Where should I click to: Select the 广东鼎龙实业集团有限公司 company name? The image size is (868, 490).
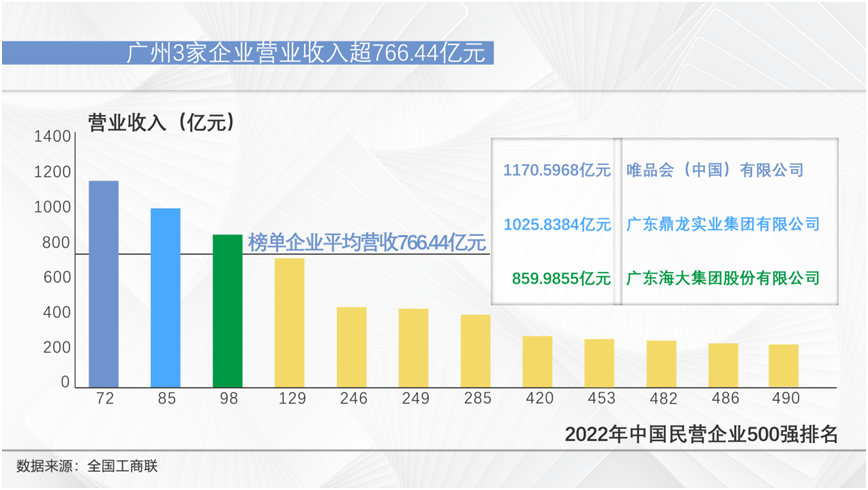click(x=722, y=224)
